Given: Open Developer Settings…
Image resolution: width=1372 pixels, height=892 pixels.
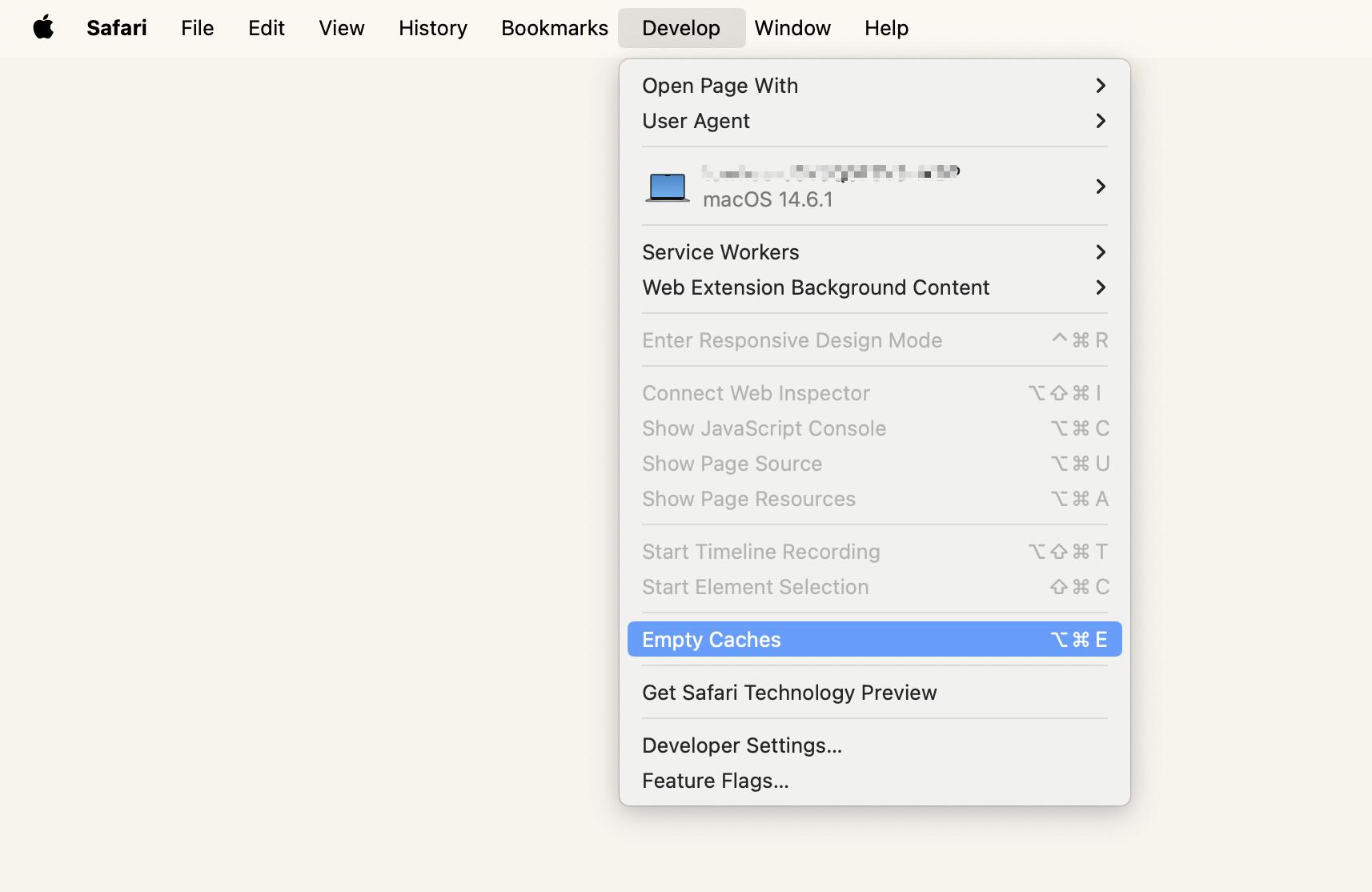Looking at the screenshot, I should [875, 745].
